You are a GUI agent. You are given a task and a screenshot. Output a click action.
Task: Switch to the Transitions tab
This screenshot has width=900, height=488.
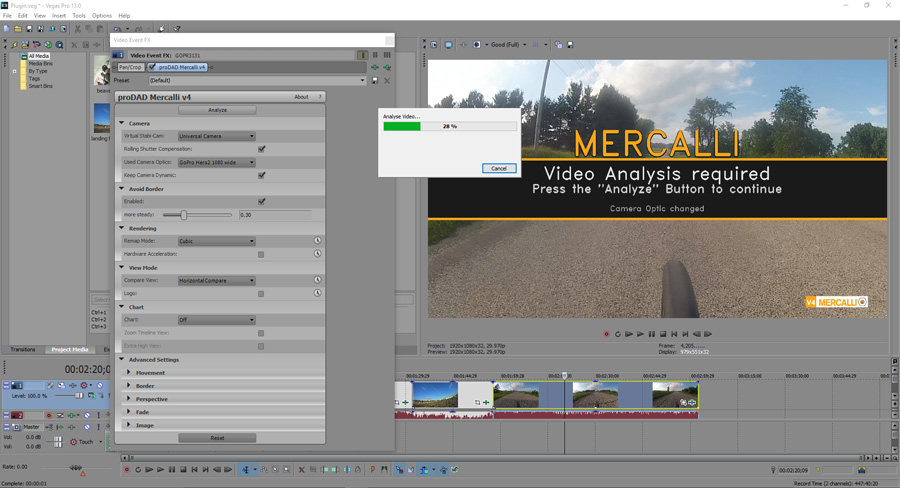click(23, 350)
